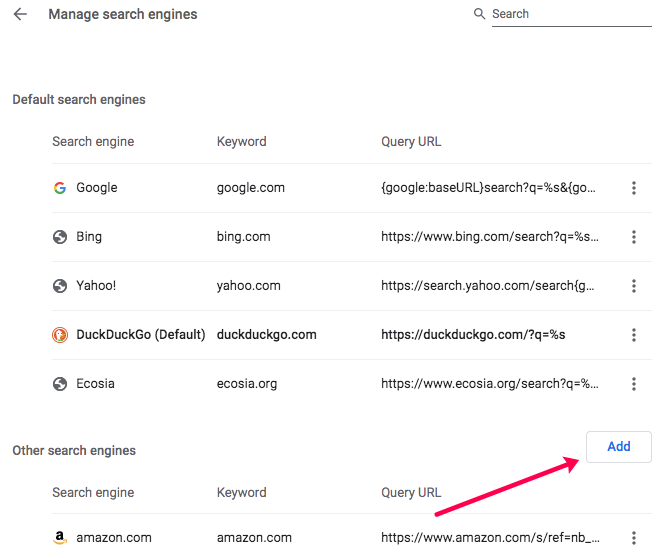Click the search magnifier icon
The height and width of the screenshot is (558, 664).
[x=480, y=14]
